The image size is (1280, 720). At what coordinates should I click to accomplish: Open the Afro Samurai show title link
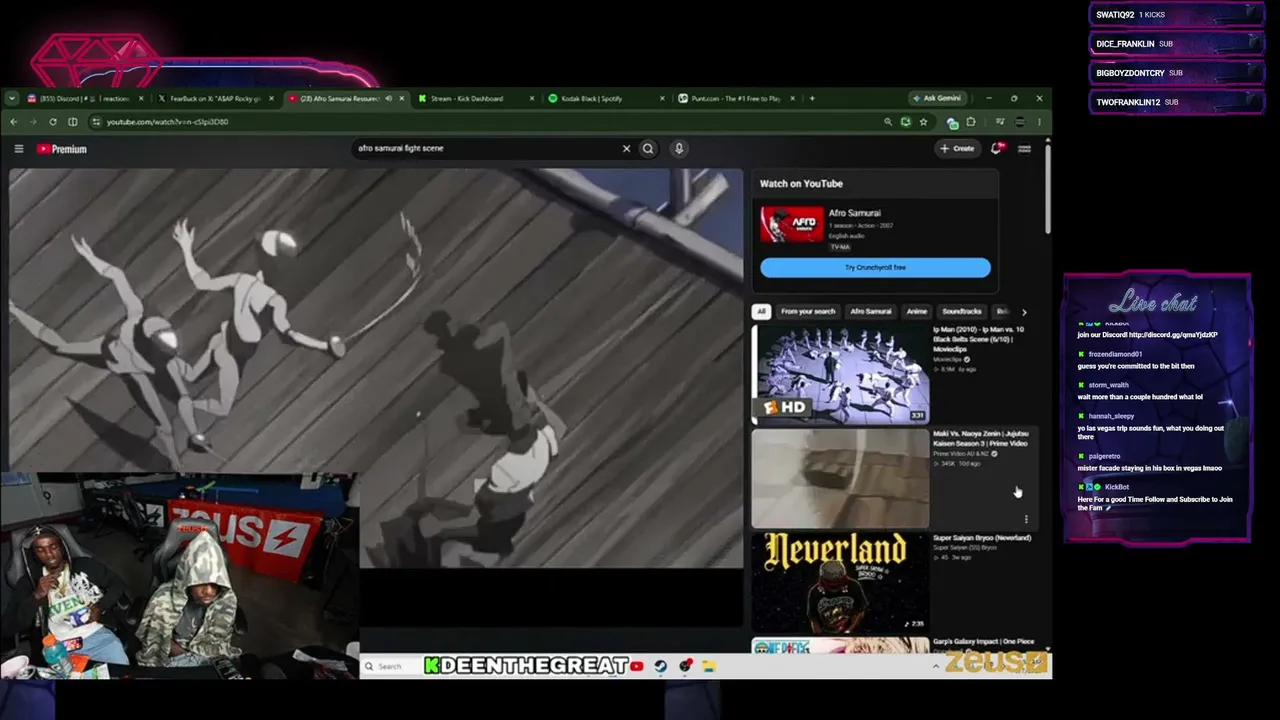click(x=855, y=213)
